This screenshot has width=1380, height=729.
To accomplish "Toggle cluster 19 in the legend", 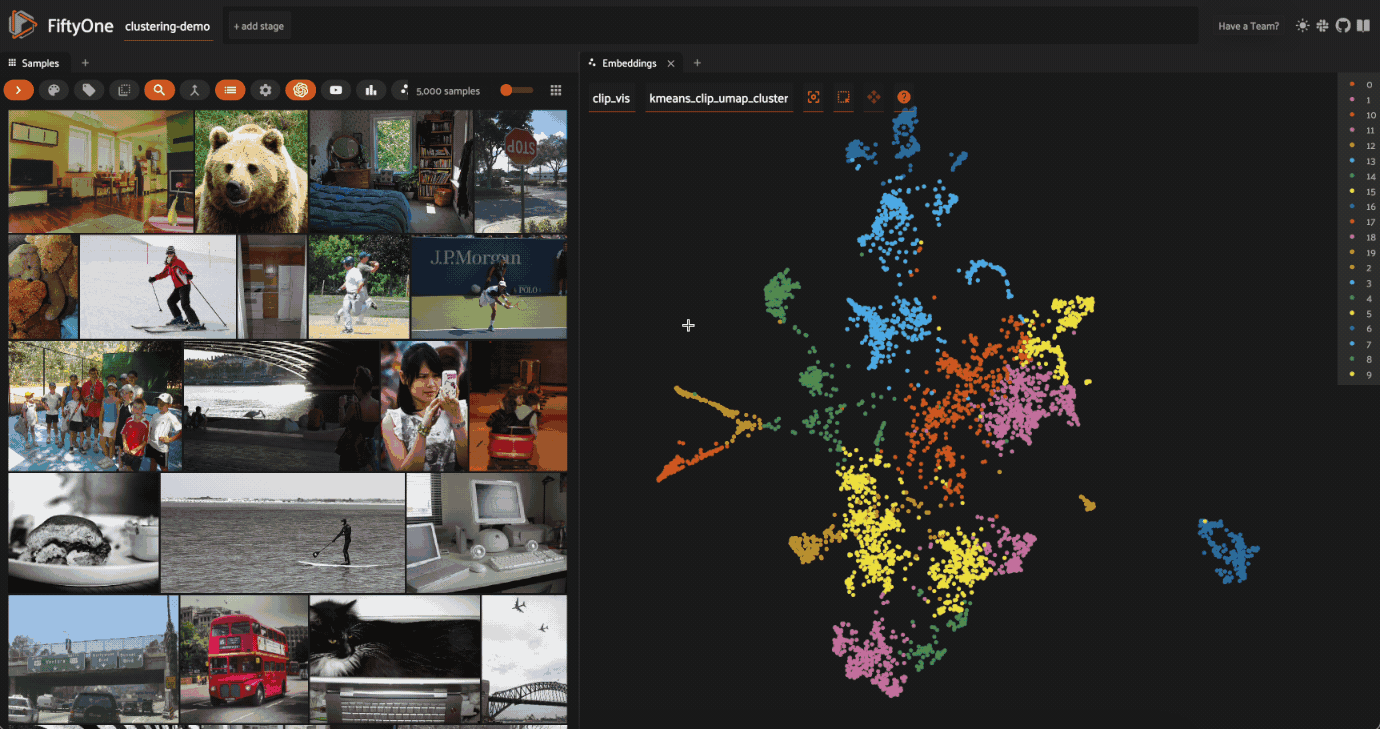I will click(x=1361, y=252).
